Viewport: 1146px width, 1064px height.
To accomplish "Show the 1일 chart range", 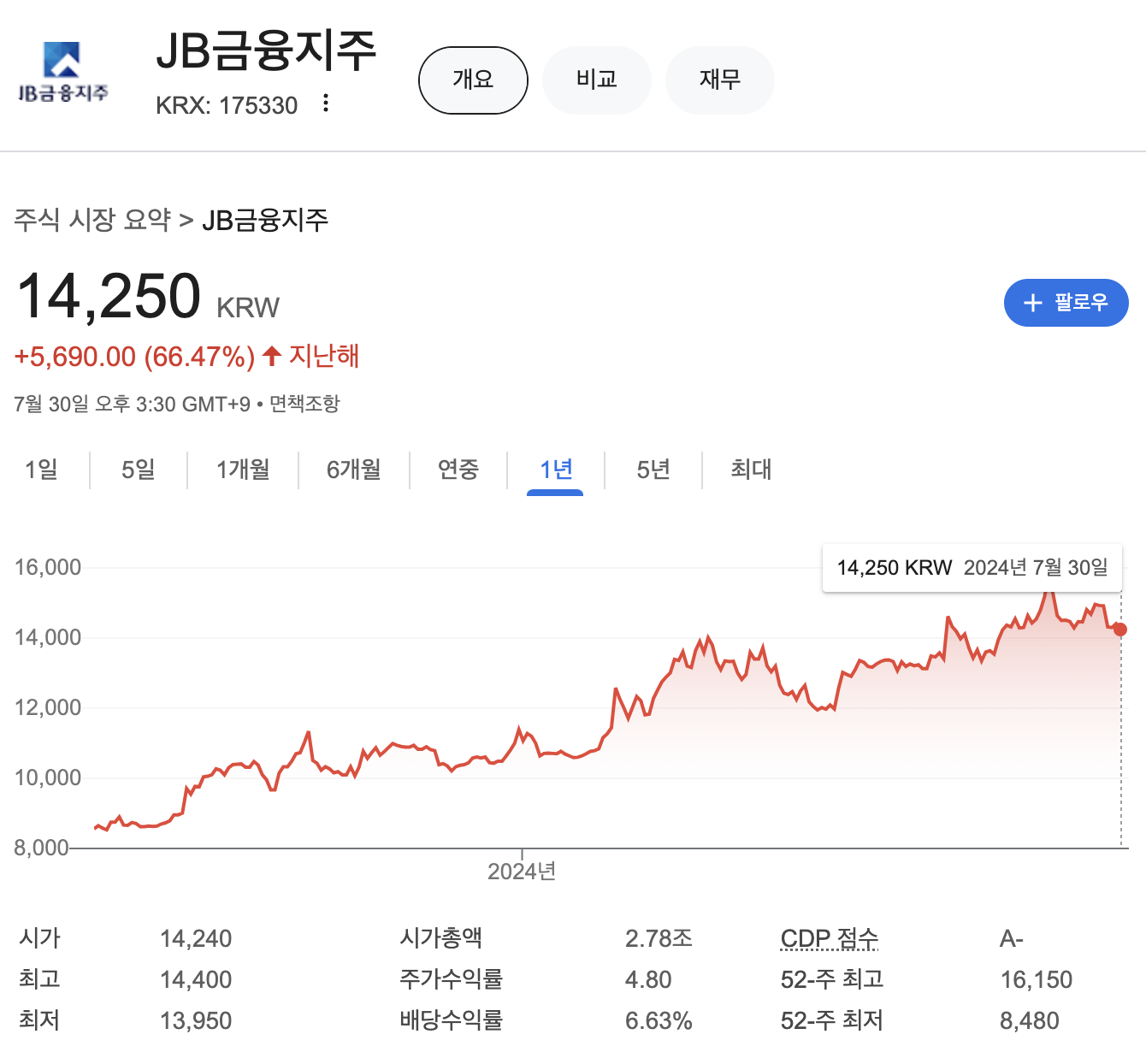I will [41, 470].
